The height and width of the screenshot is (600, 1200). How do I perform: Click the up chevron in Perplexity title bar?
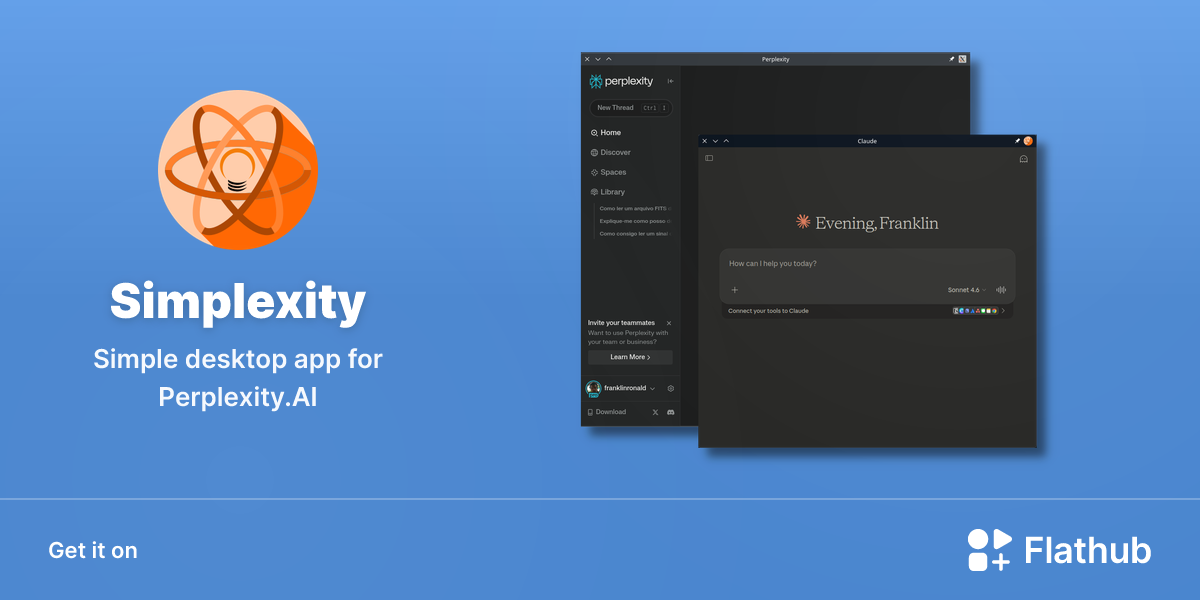[x=609, y=59]
